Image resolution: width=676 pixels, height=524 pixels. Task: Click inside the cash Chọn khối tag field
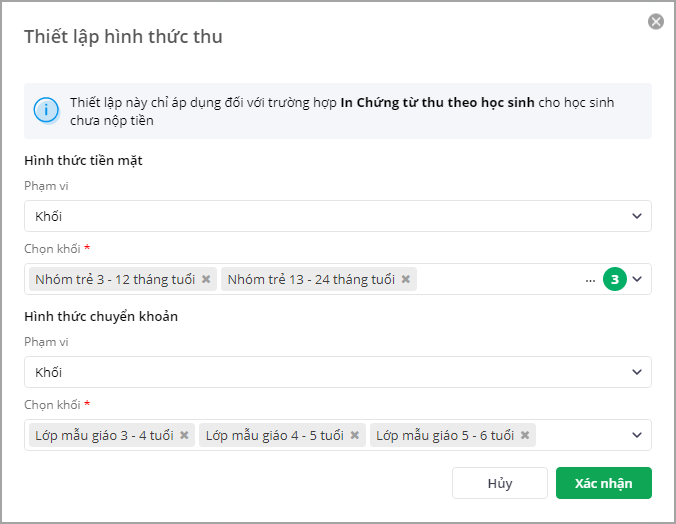(500, 280)
